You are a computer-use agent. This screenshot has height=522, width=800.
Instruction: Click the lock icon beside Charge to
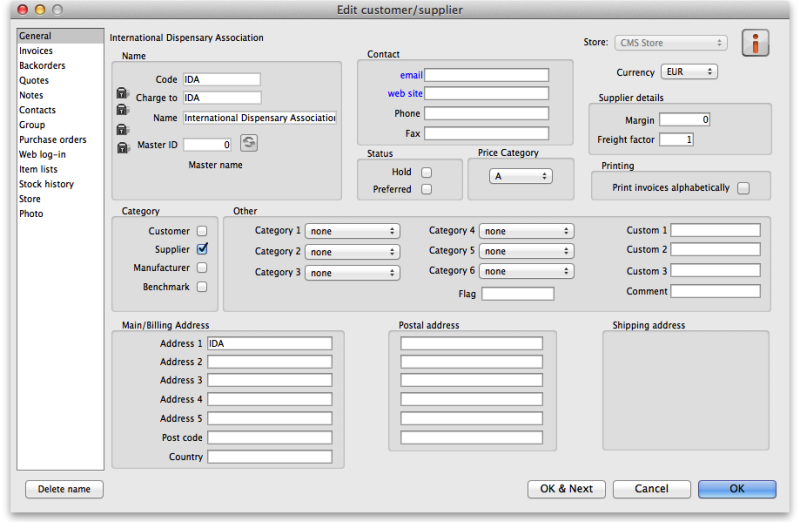coord(122,94)
